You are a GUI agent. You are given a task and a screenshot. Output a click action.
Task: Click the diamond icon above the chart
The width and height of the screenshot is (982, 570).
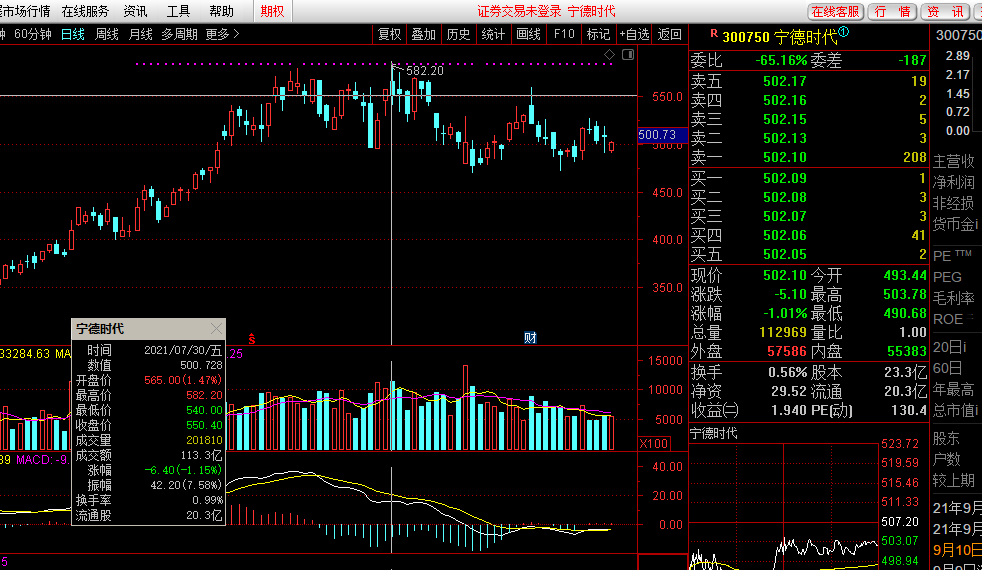coord(609,55)
